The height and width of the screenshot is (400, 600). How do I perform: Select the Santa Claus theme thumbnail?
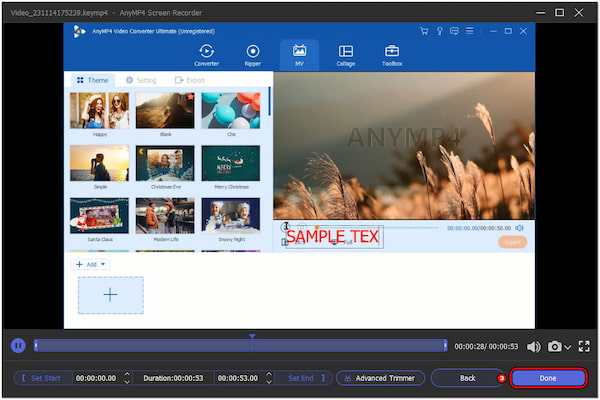99,216
